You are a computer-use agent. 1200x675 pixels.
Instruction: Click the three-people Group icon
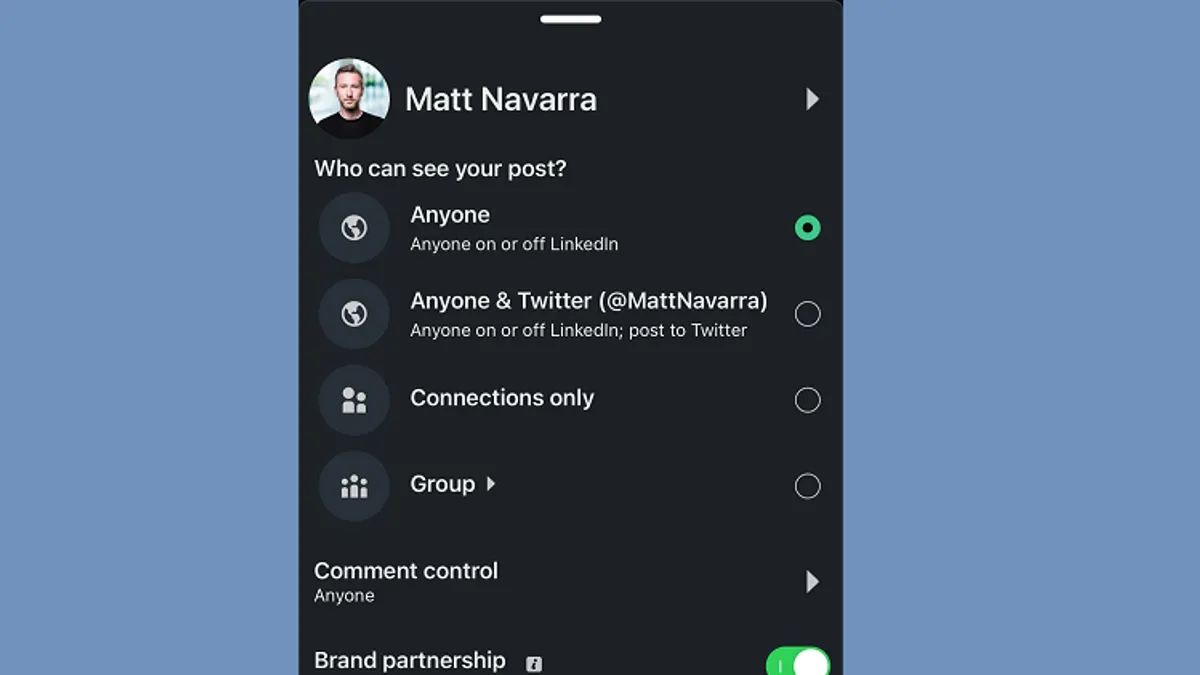pos(353,486)
